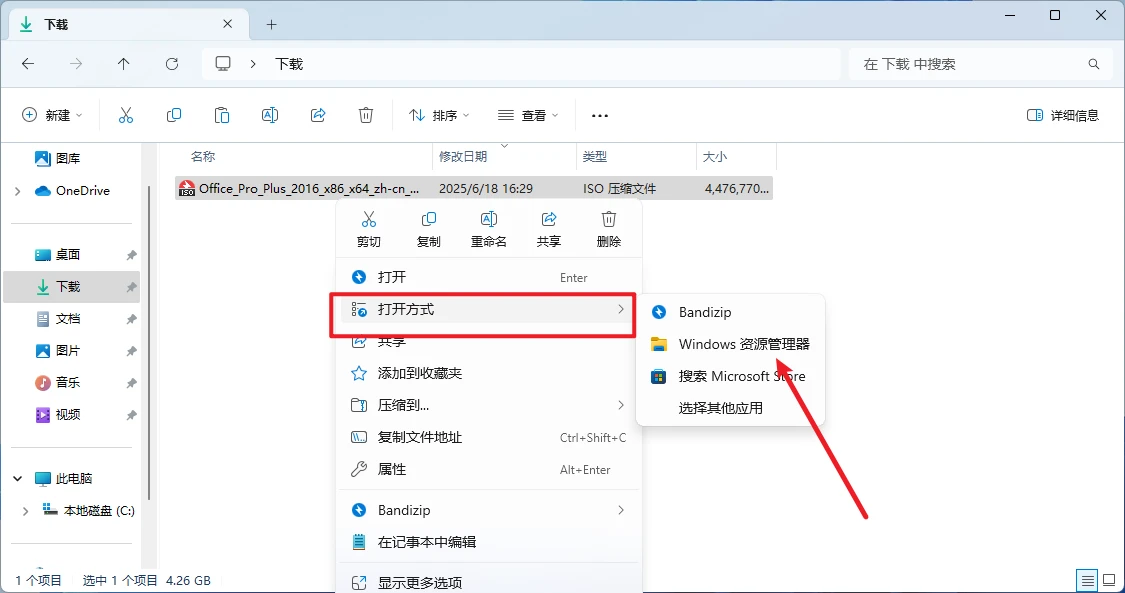Open the 排序 sort dropdown
The height and width of the screenshot is (593, 1125).
tap(439, 115)
